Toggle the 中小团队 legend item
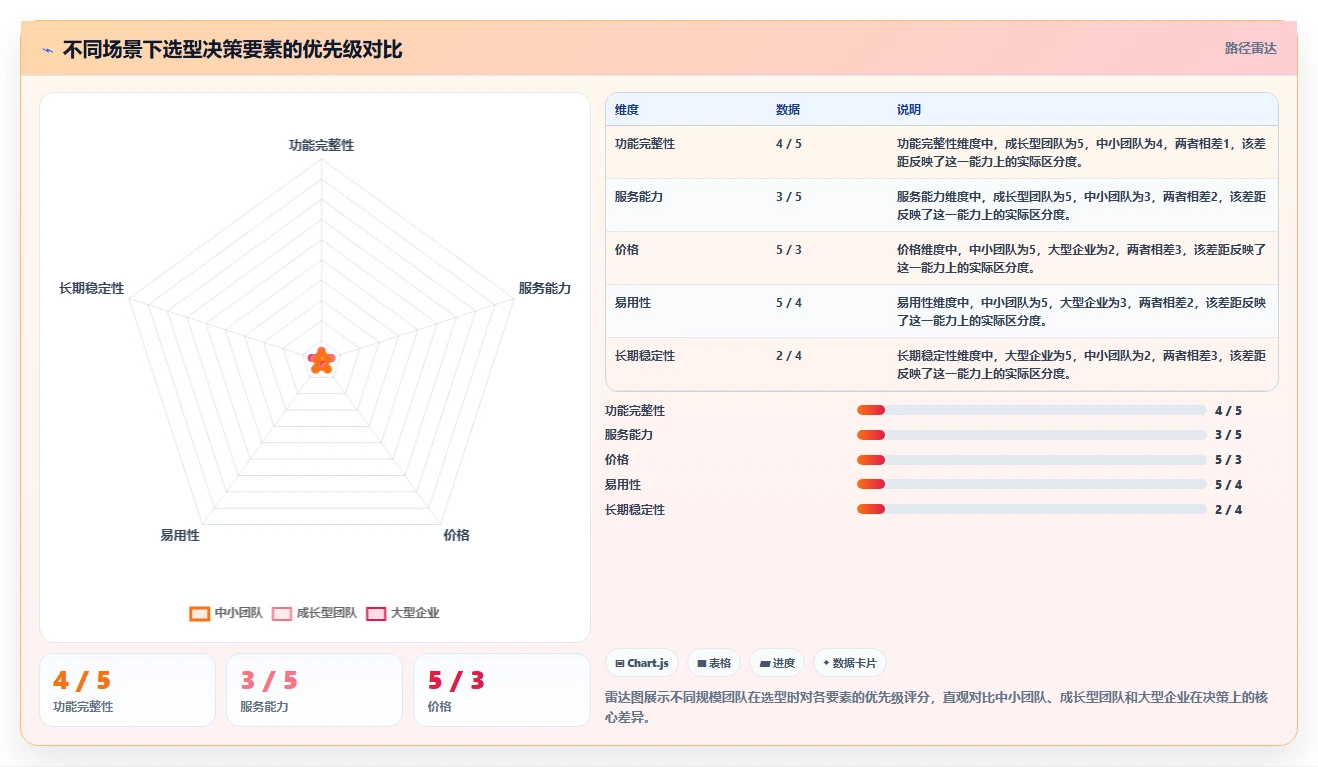This screenshot has width=1318, height=767. pyautogui.click(x=226, y=613)
